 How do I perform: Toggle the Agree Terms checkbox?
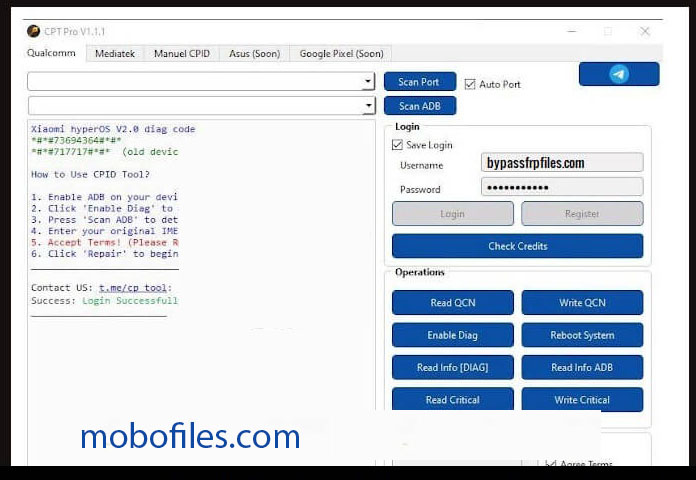tap(551, 463)
